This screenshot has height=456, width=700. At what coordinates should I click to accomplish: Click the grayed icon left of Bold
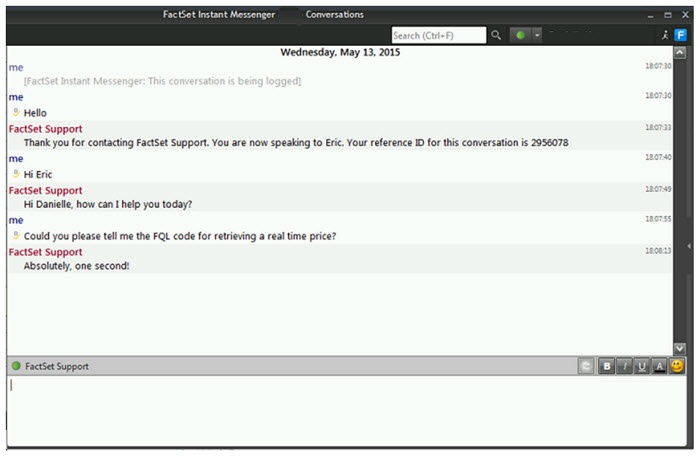click(586, 366)
